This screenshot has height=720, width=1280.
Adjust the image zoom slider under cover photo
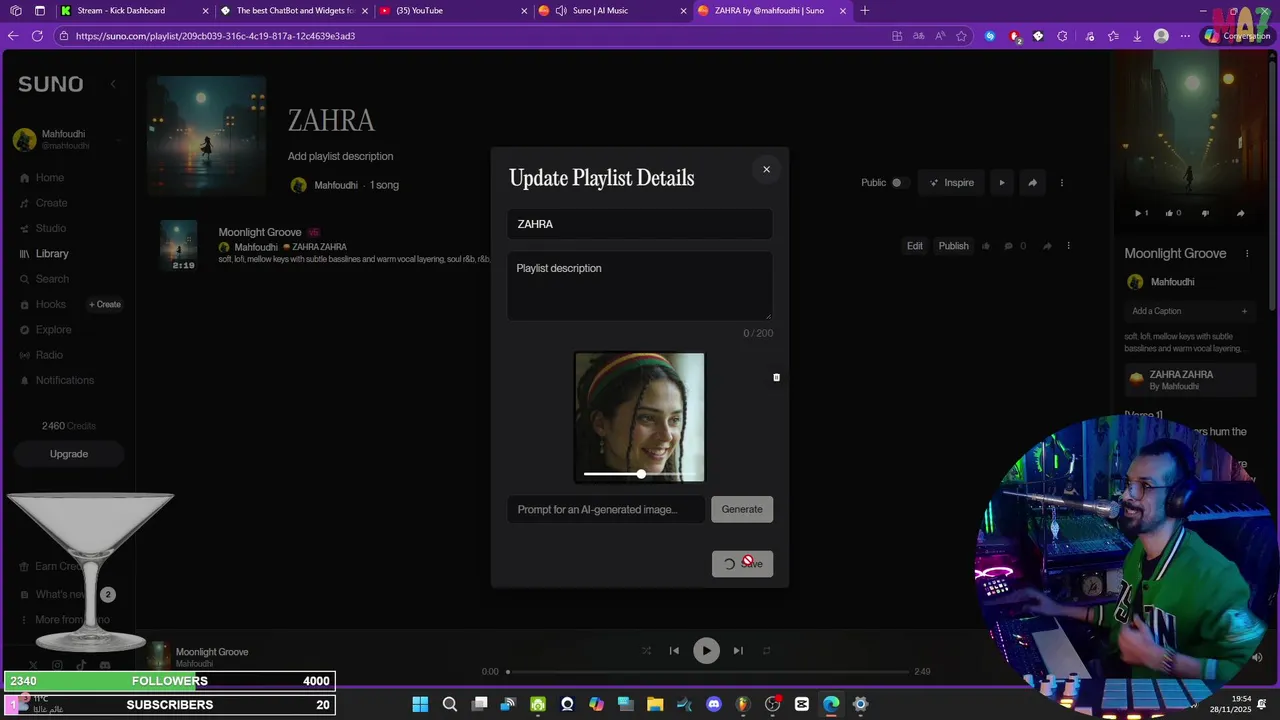(640, 474)
